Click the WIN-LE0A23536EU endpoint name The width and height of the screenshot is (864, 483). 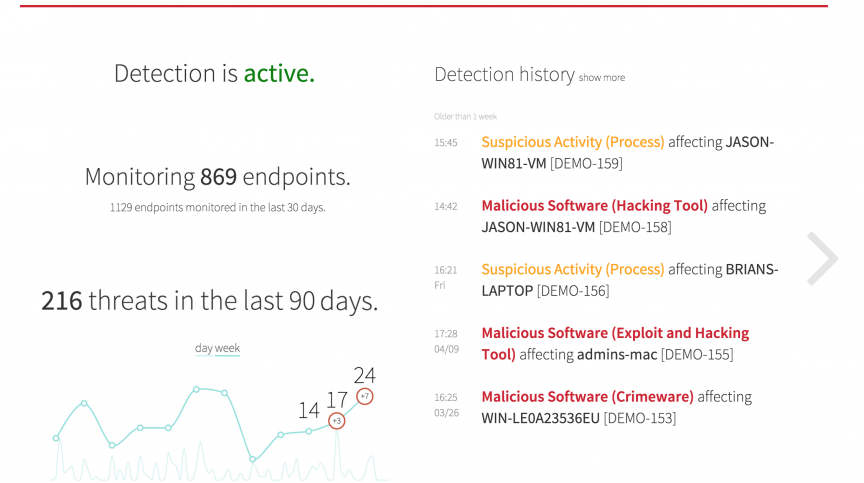[540, 418]
